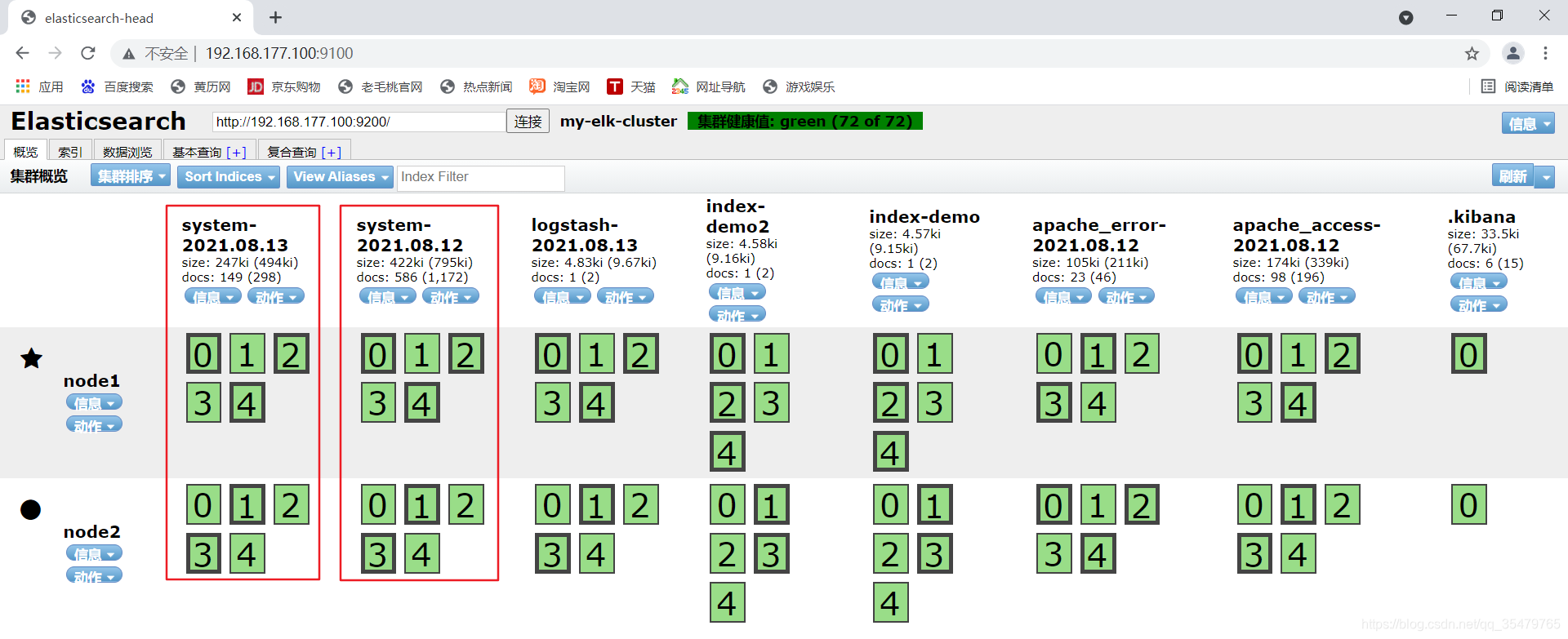This screenshot has height=639, width=1568.
Task: Bookmark this page with the star icon
Action: [x=1472, y=53]
